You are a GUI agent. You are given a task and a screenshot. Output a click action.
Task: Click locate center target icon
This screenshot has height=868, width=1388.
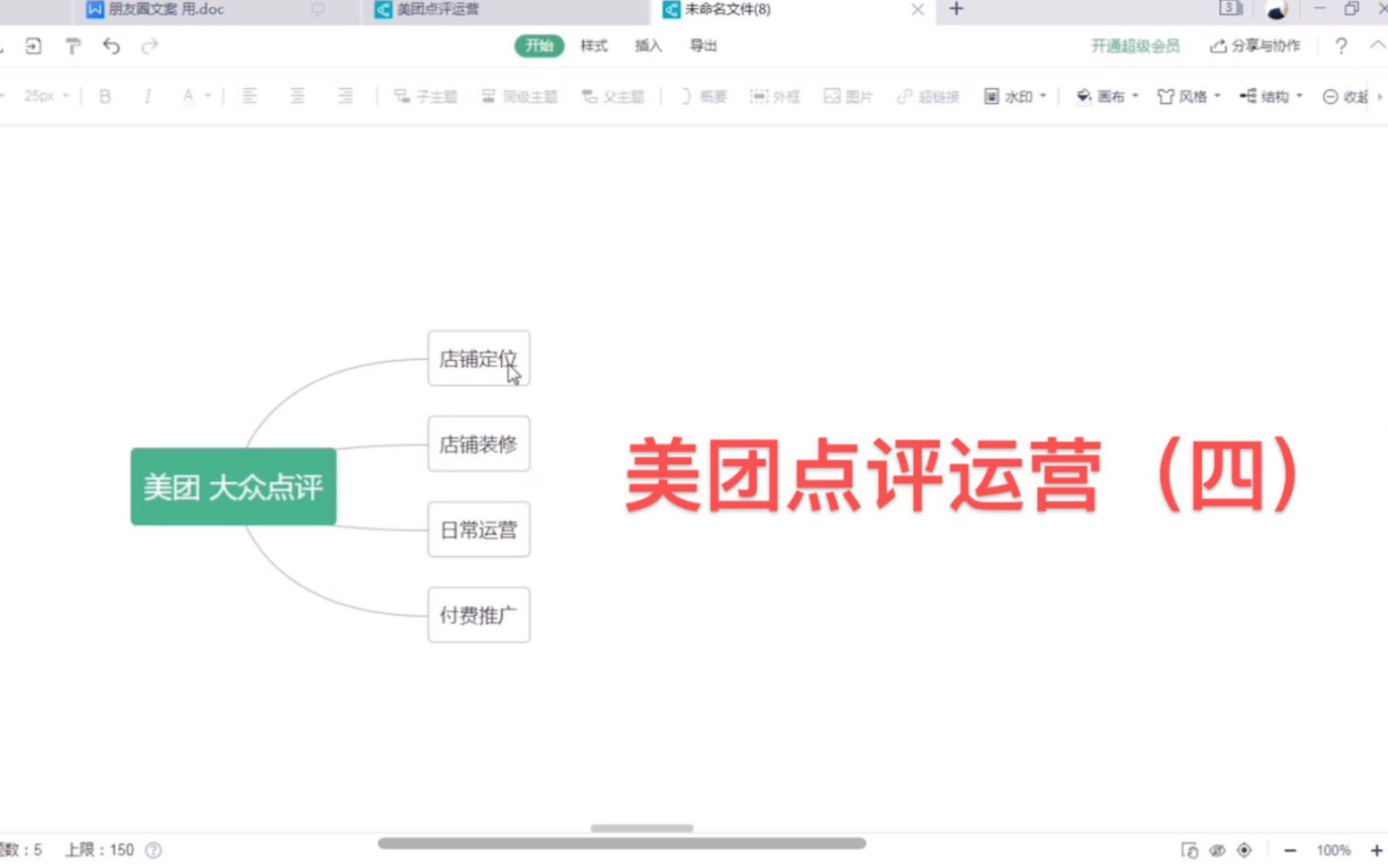[x=1244, y=850]
